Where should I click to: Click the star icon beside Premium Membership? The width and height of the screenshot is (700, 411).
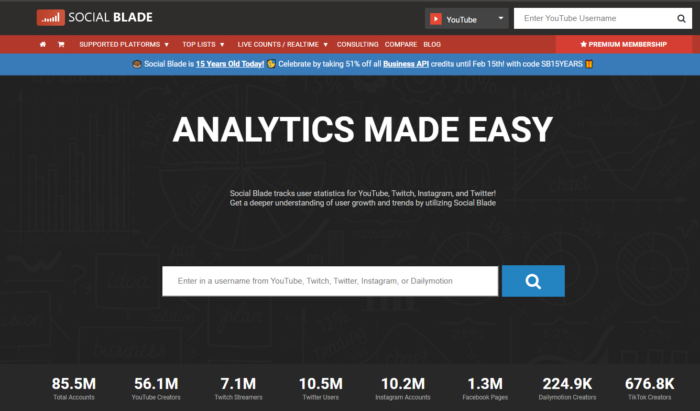[583, 44]
